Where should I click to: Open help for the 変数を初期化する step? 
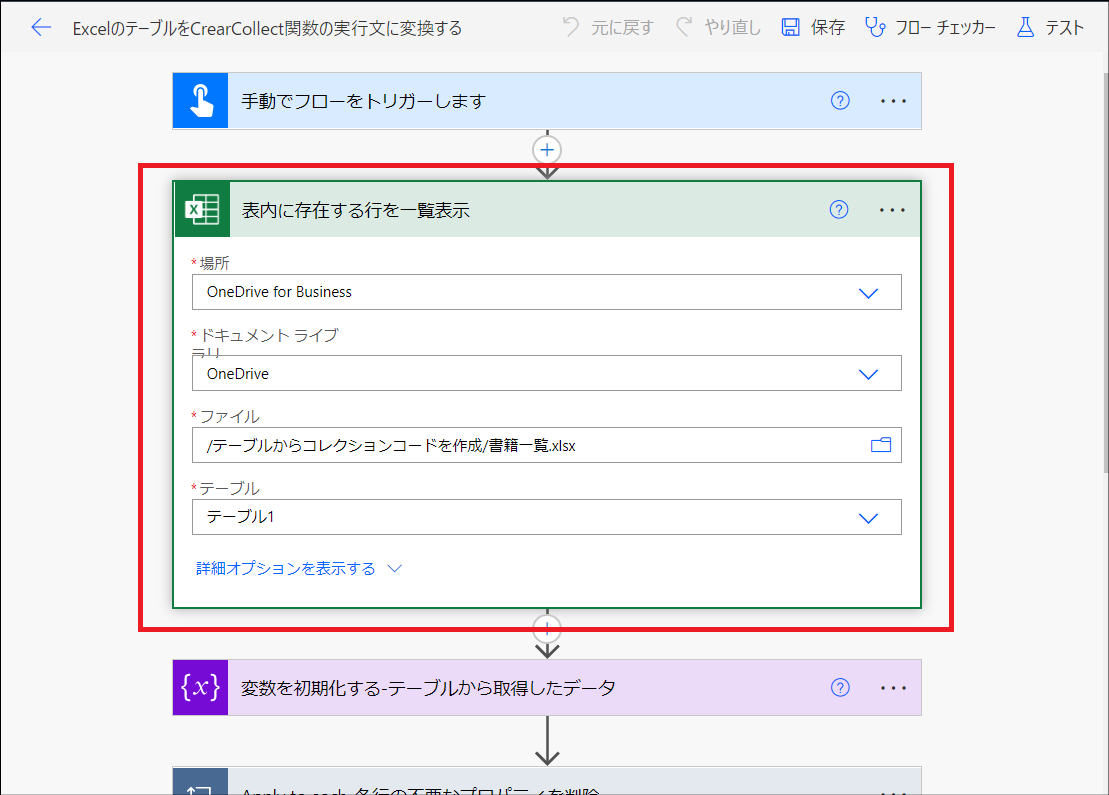click(840, 687)
